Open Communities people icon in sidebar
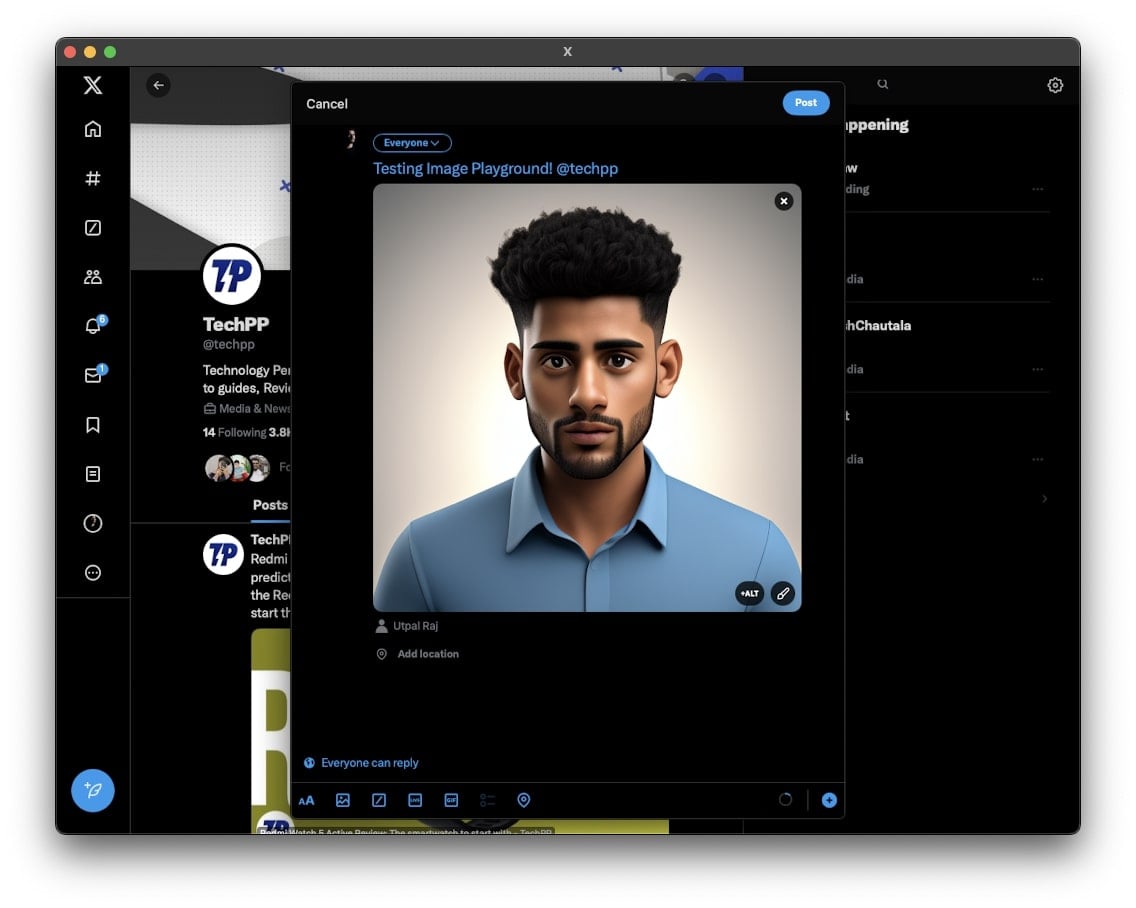Screen dimensions: 1136x908 coord(93,277)
